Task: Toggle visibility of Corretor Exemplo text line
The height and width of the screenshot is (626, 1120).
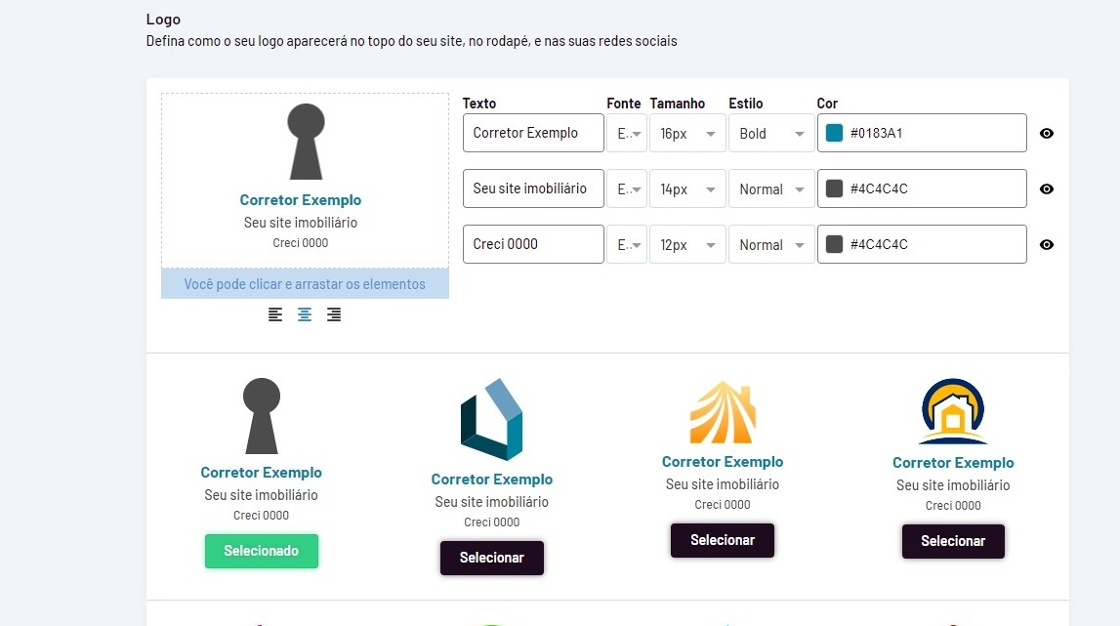Action: (x=1046, y=133)
